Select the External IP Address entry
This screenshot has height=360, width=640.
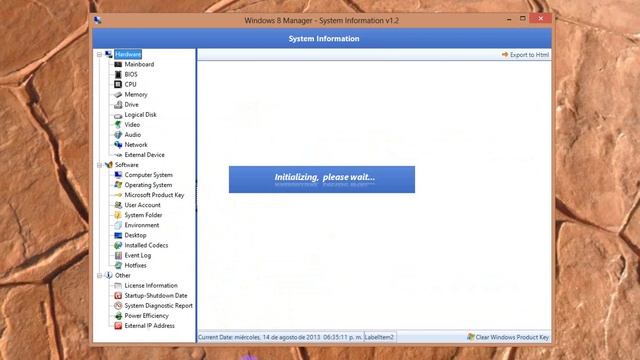pyautogui.click(x=149, y=326)
